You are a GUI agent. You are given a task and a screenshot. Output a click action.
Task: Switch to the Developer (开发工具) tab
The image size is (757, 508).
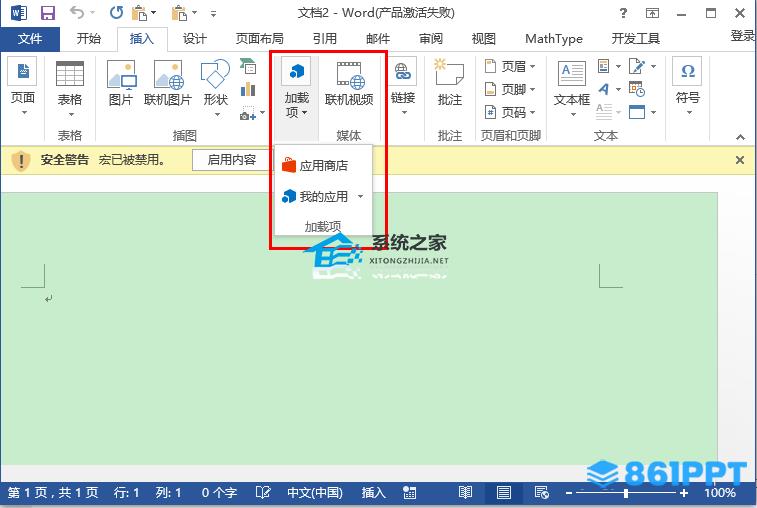coord(635,39)
